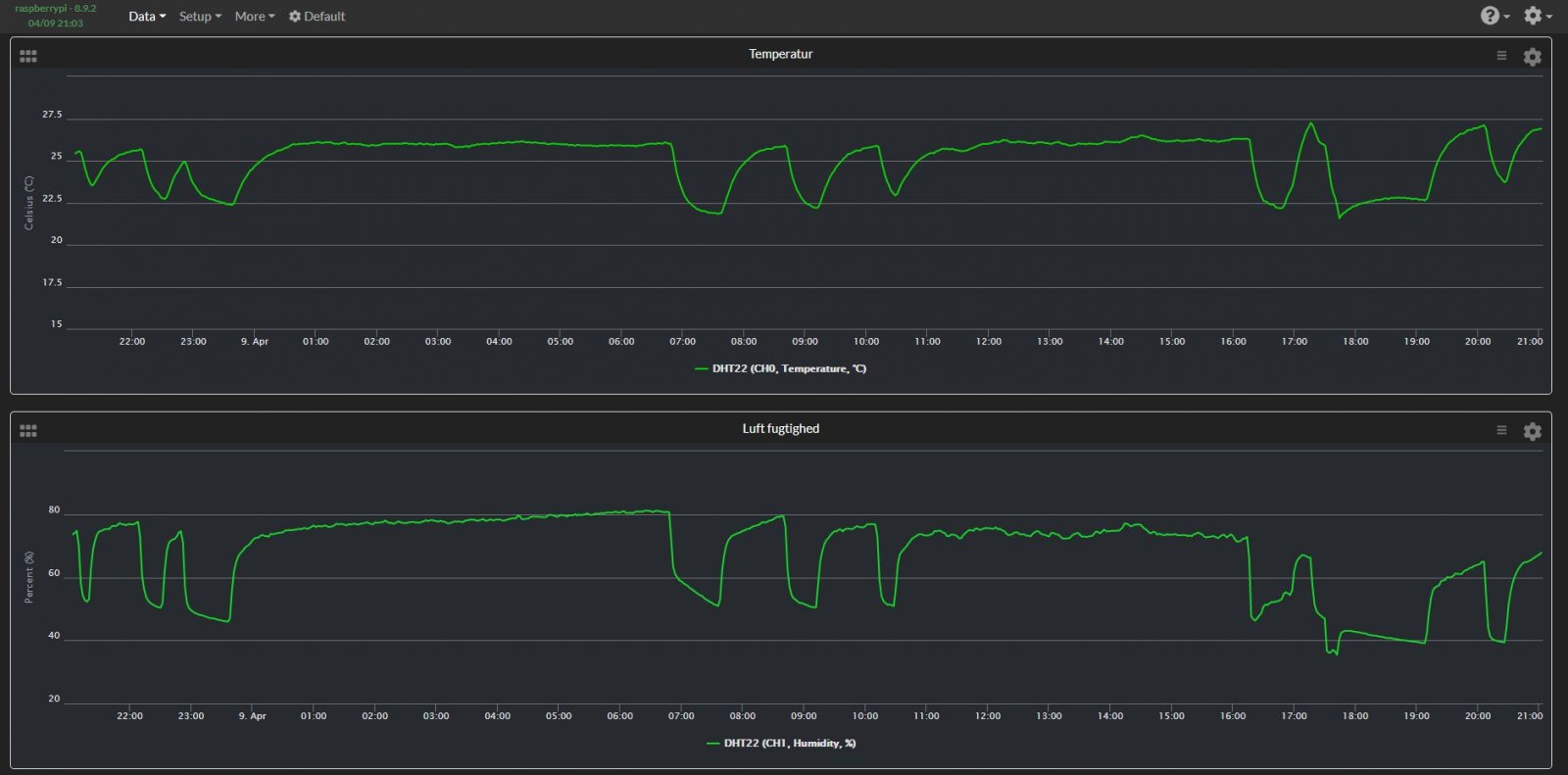Click the 17:00 label on humidity time axis
Viewport: 1568px width, 775px height.
[x=1294, y=716]
